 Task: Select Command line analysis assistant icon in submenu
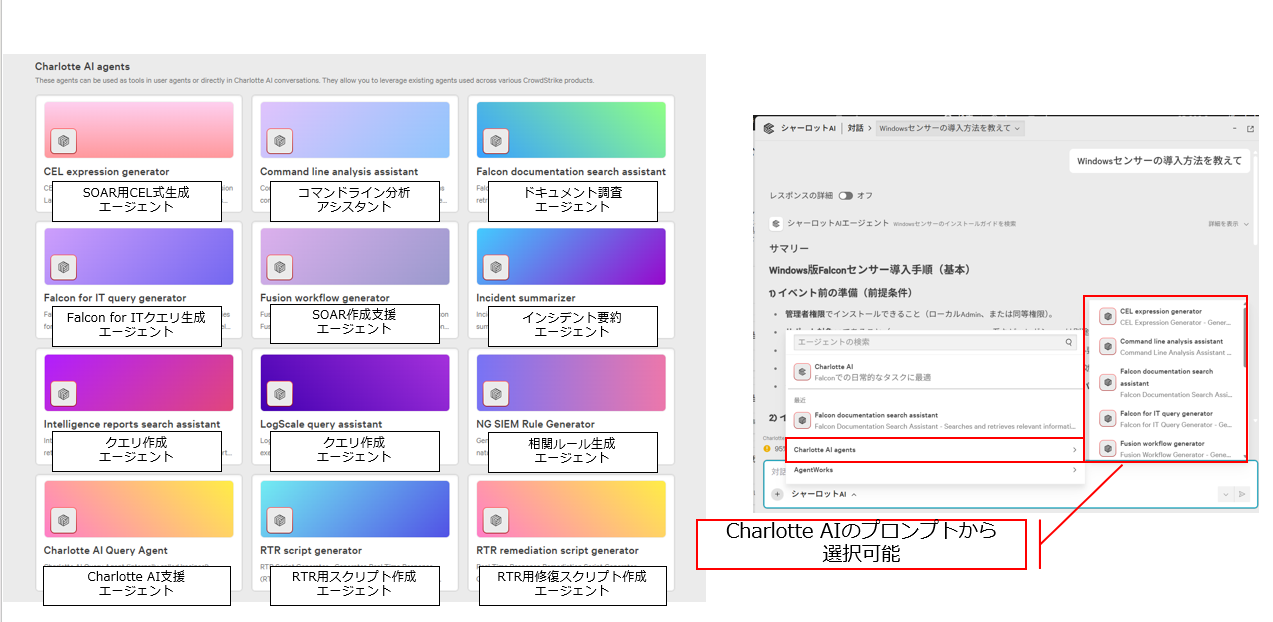1108,347
